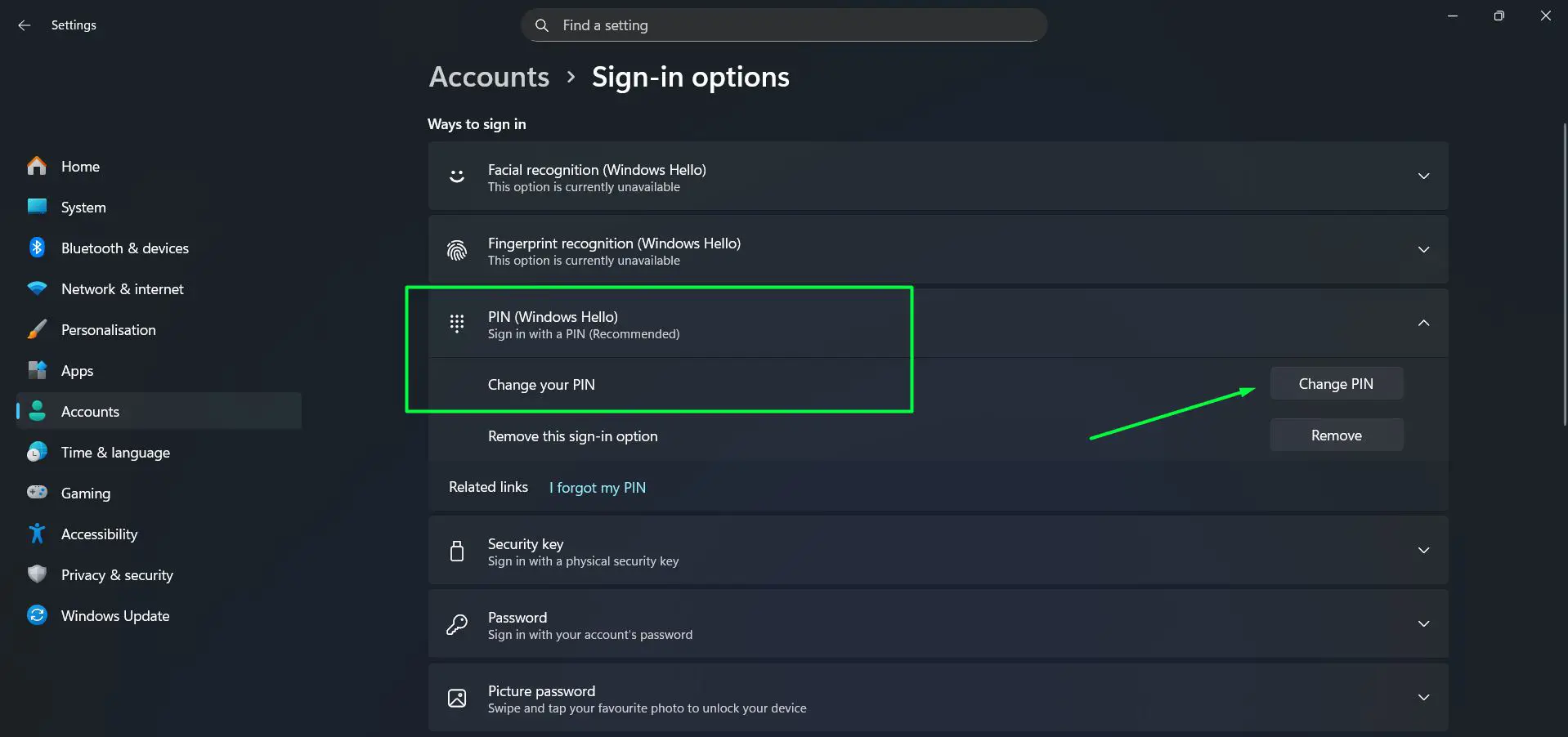Screen dimensions: 1568x737
Task: Expand the Security key section
Action: tap(1424, 550)
